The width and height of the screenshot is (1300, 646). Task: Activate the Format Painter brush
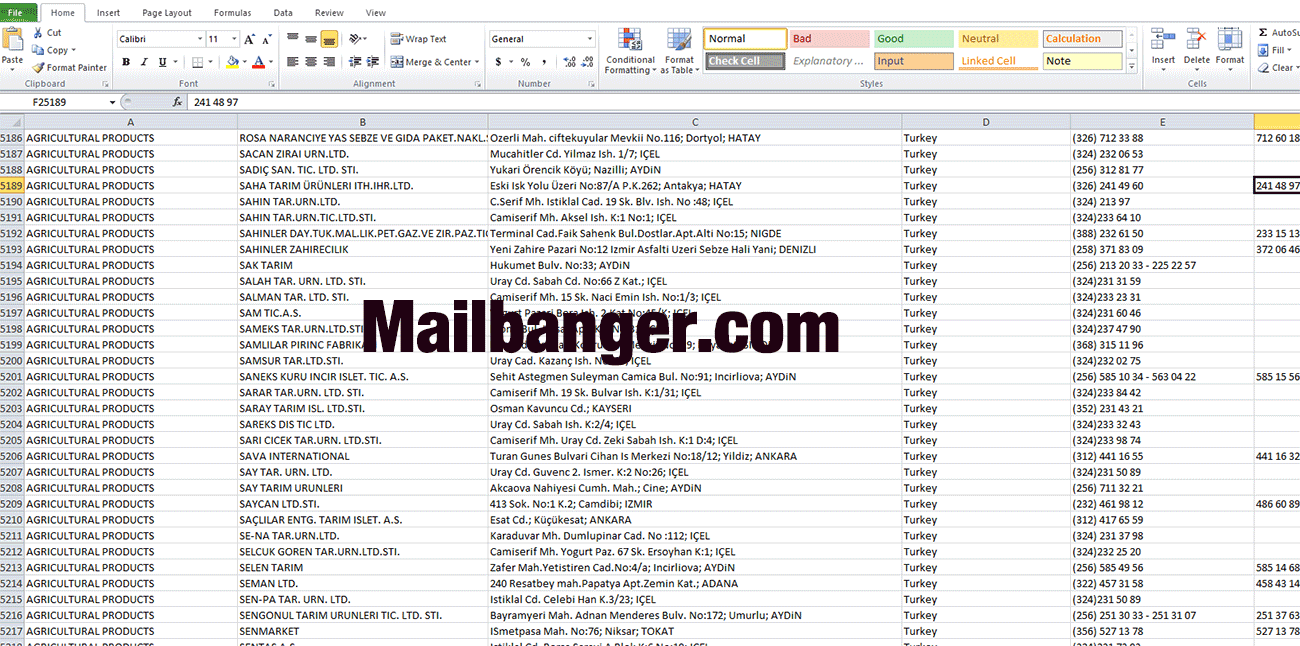69,68
